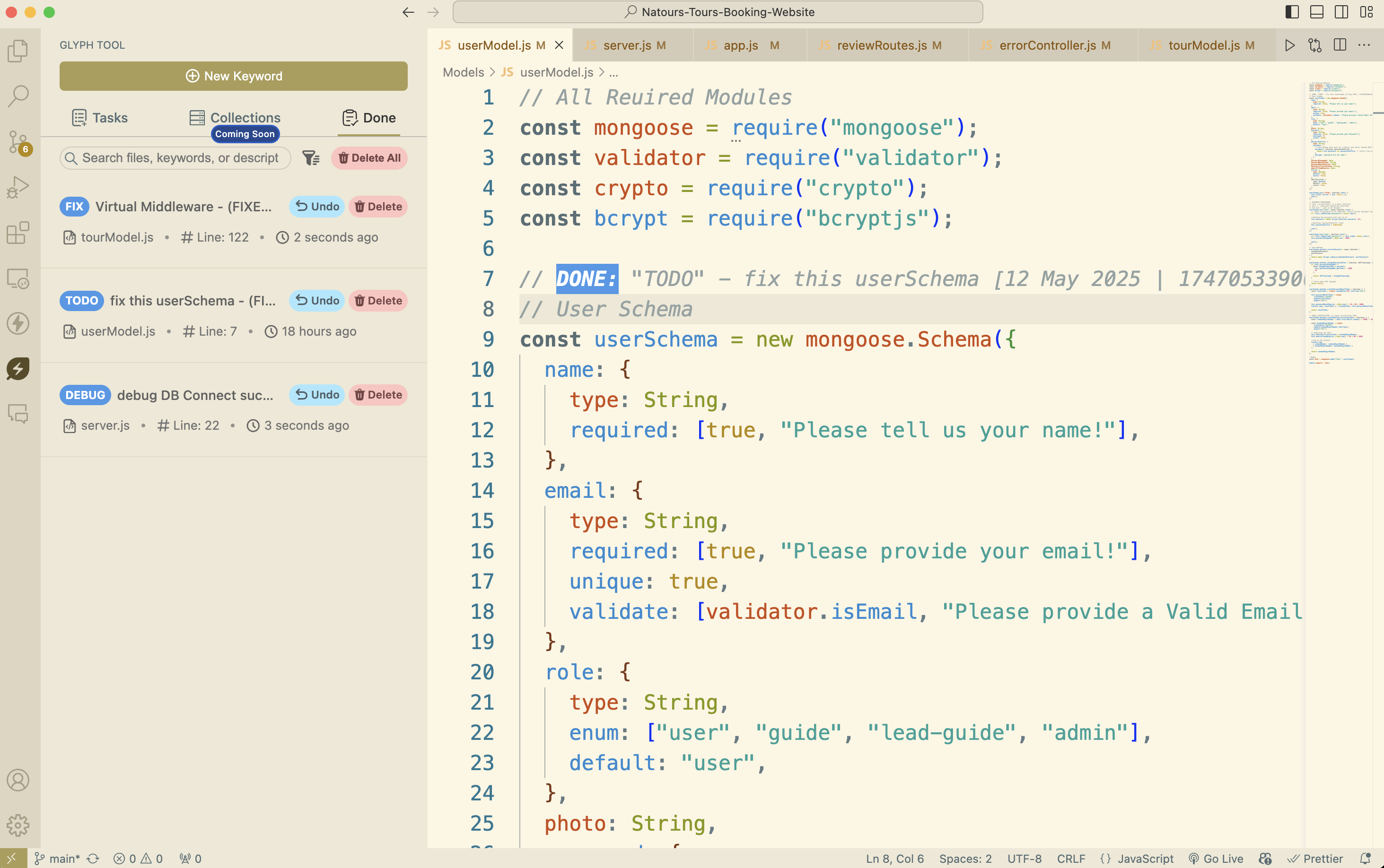The height and width of the screenshot is (868, 1384).
Task: Undo the Virtual Middleware FIX item
Action: pyautogui.click(x=317, y=207)
